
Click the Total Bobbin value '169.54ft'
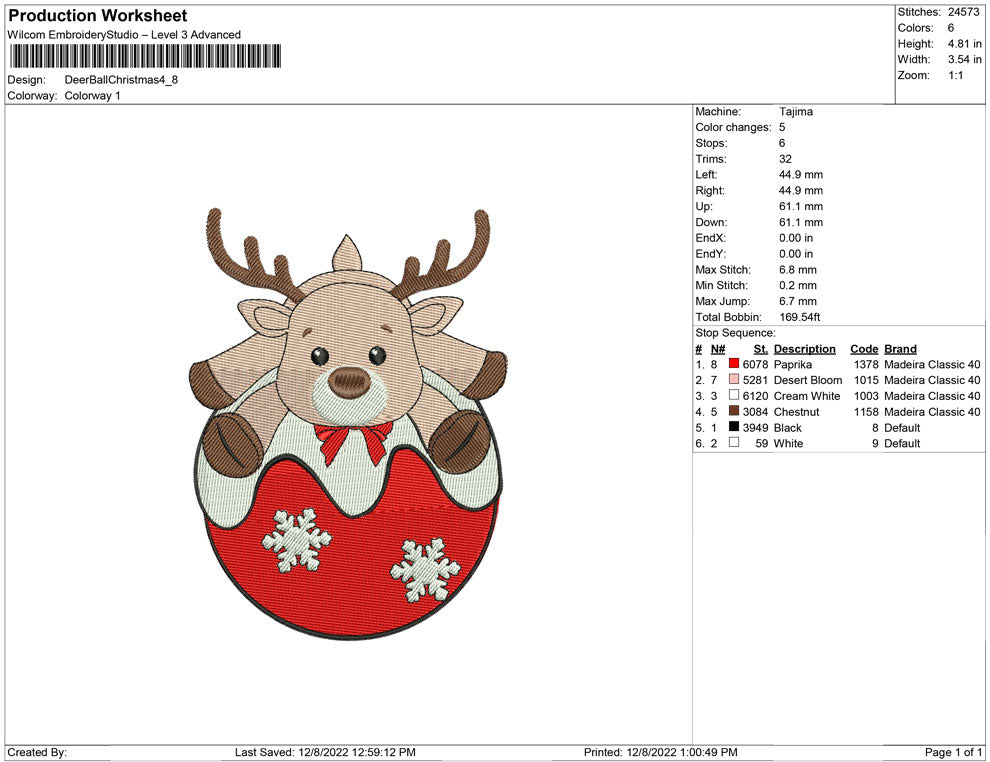[799, 317]
